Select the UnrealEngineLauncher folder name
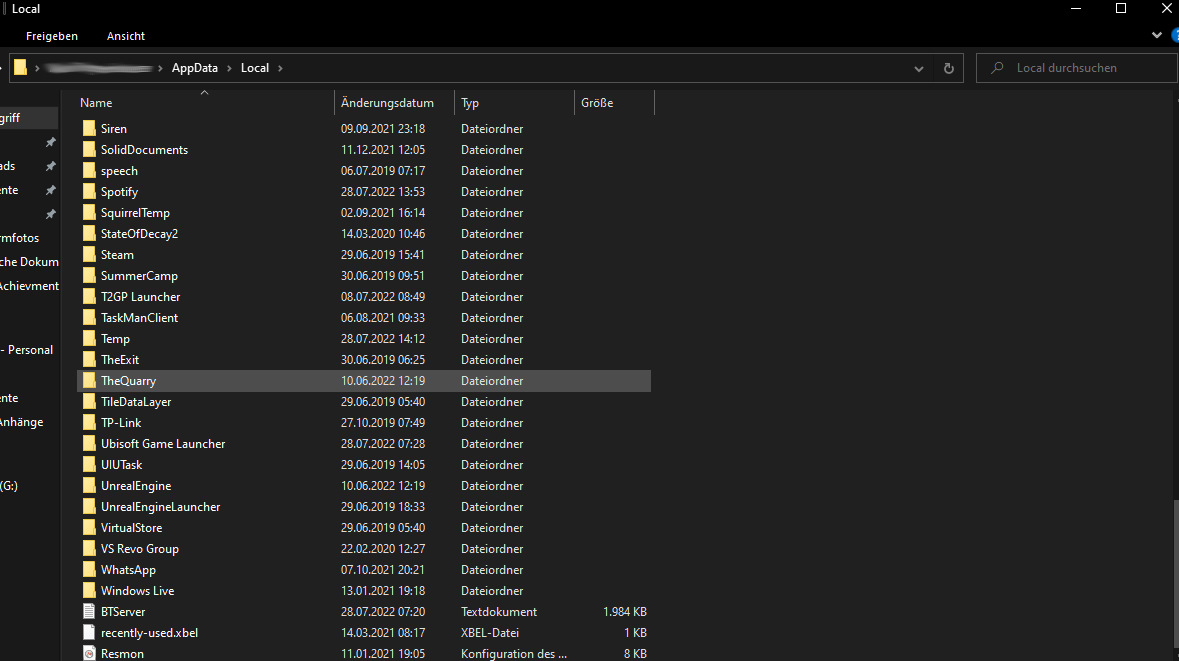This screenshot has width=1179, height=661. [x=161, y=507]
